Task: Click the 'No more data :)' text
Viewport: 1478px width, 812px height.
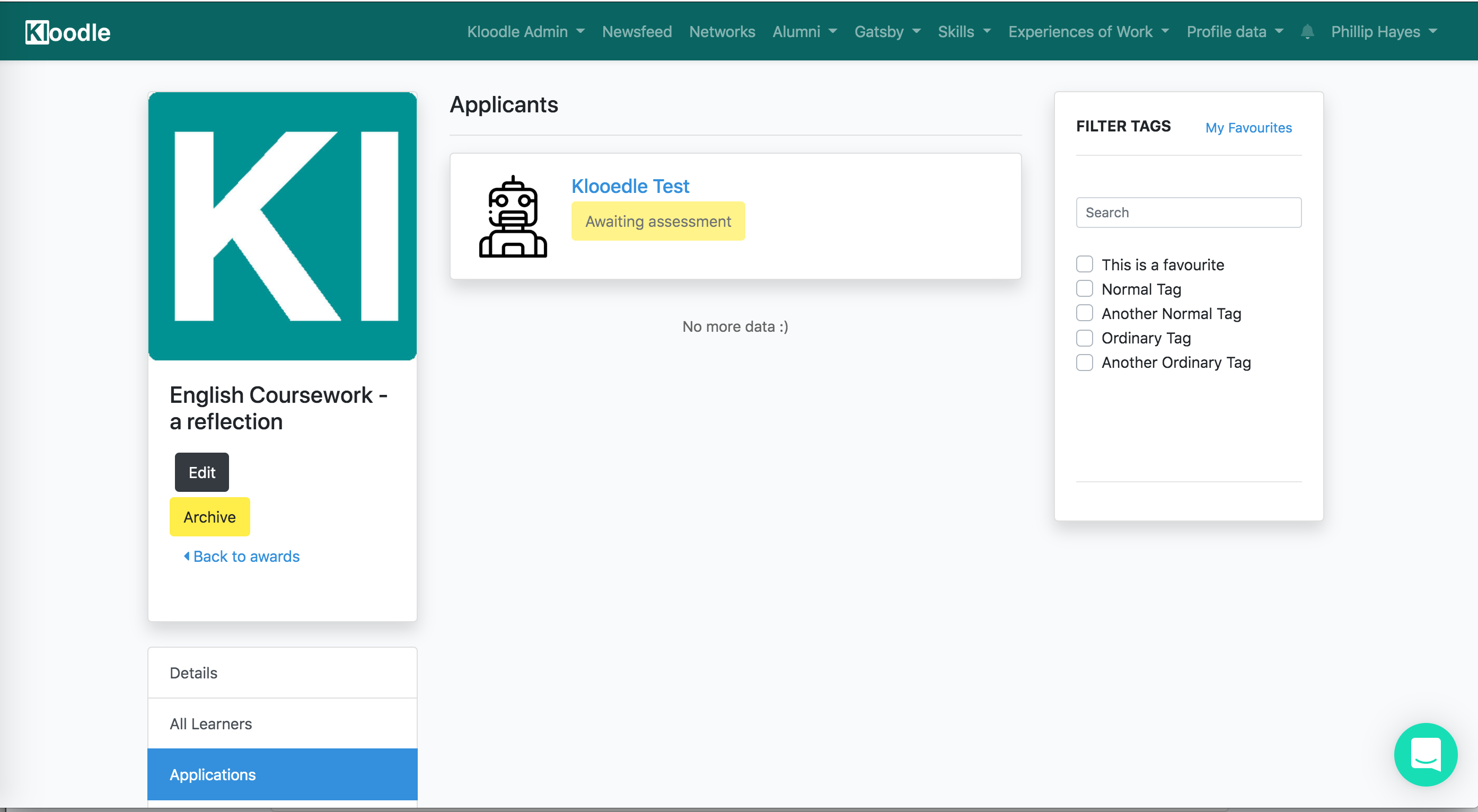Action: pyautogui.click(x=735, y=326)
